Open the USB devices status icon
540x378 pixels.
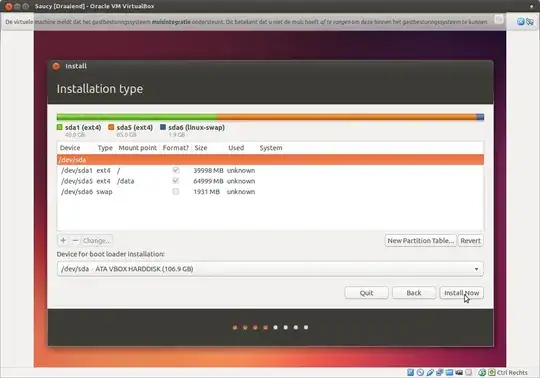point(430,372)
